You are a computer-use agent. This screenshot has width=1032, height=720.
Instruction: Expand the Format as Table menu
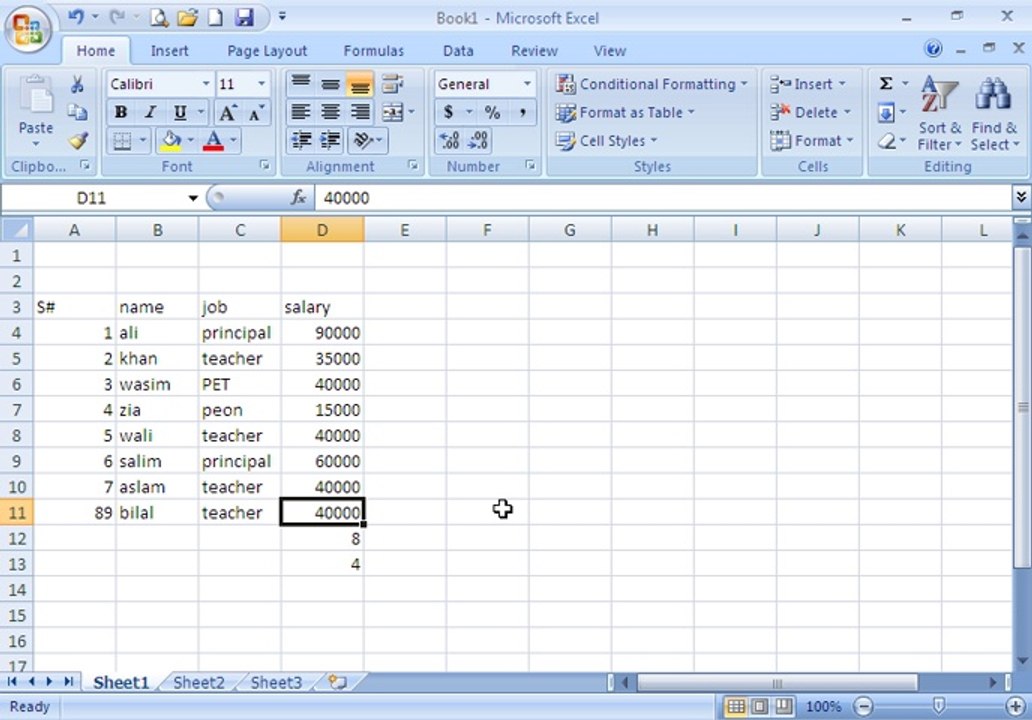625,113
